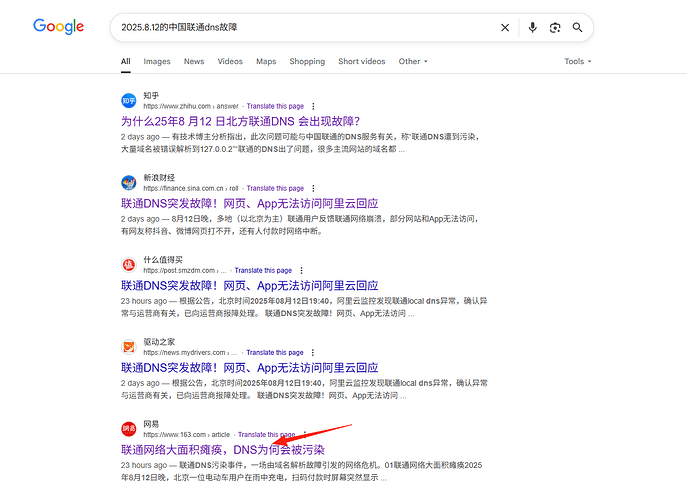Switch to the Maps tab

[x=266, y=61]
